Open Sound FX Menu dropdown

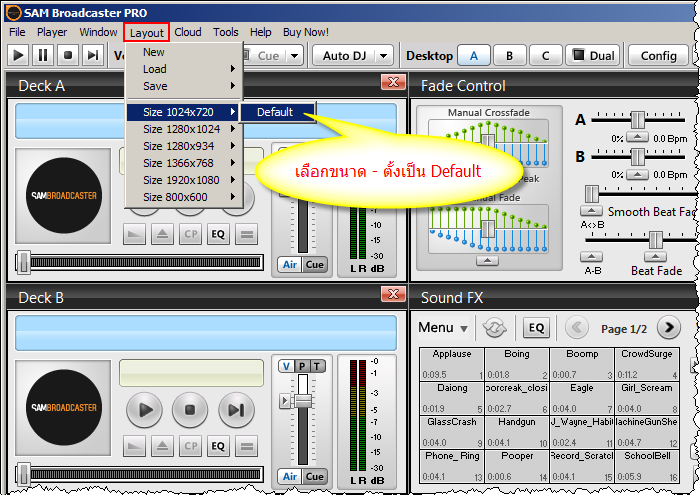pos(443,328)
